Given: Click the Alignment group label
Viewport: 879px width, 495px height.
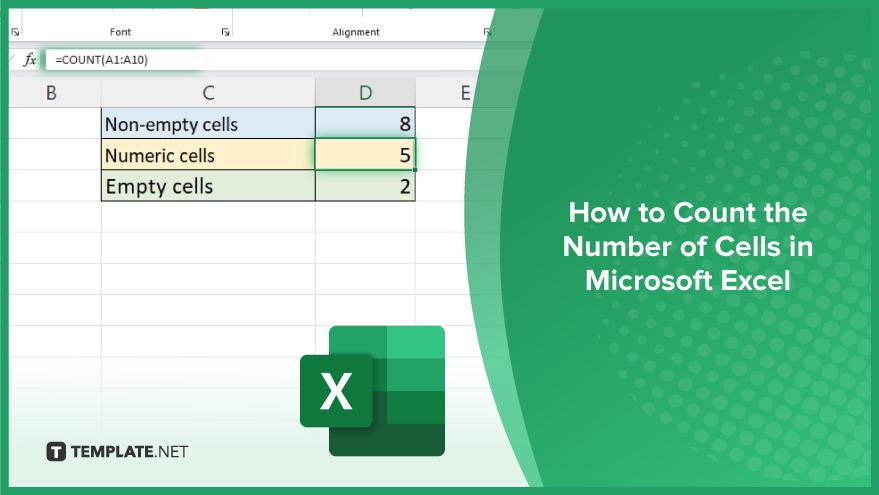Looking at the screenshot, I should (355, 33).
